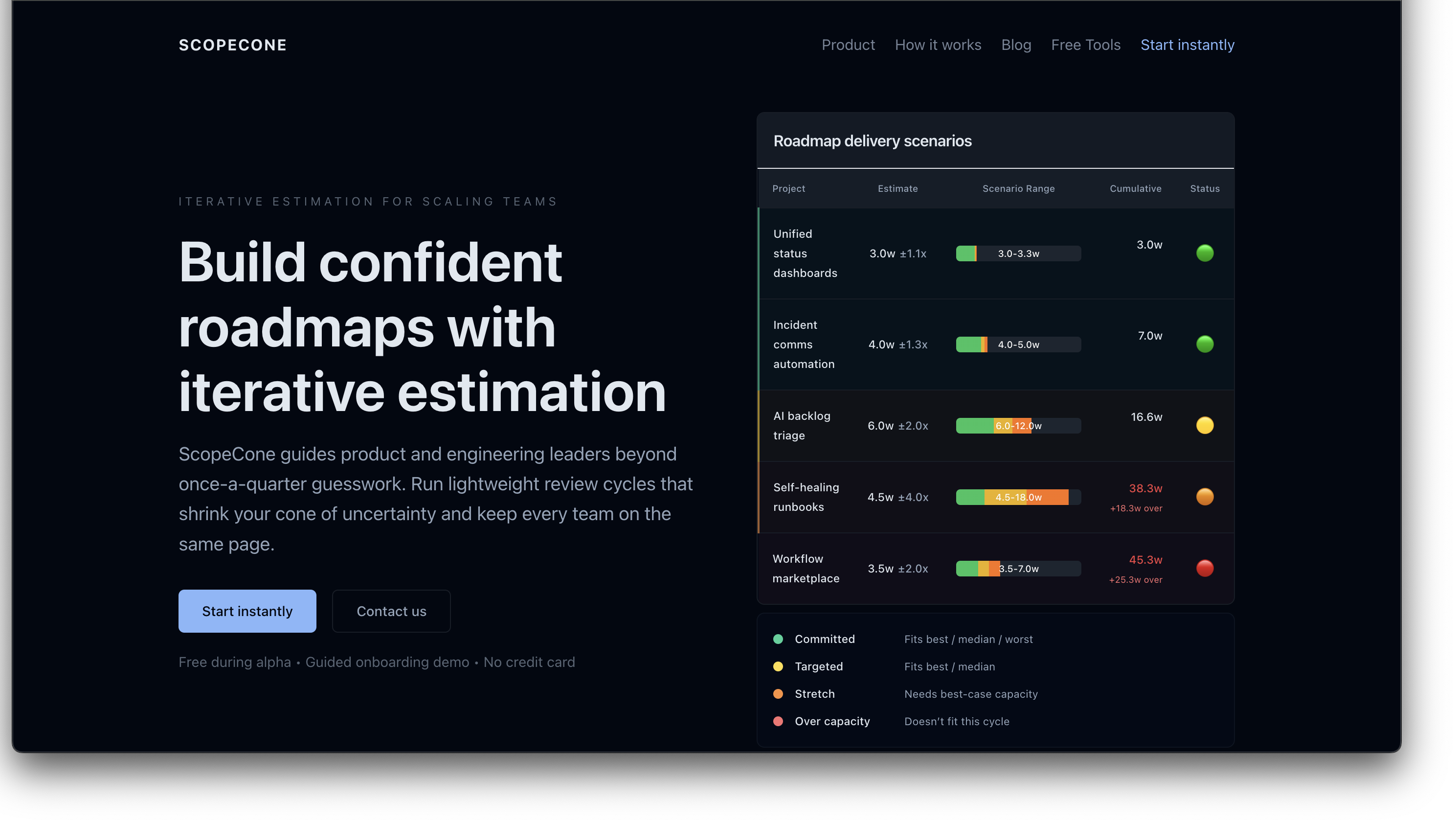1456x825 pixels.
Task: Click the Committed legend dot
Action: coord(778,639)
